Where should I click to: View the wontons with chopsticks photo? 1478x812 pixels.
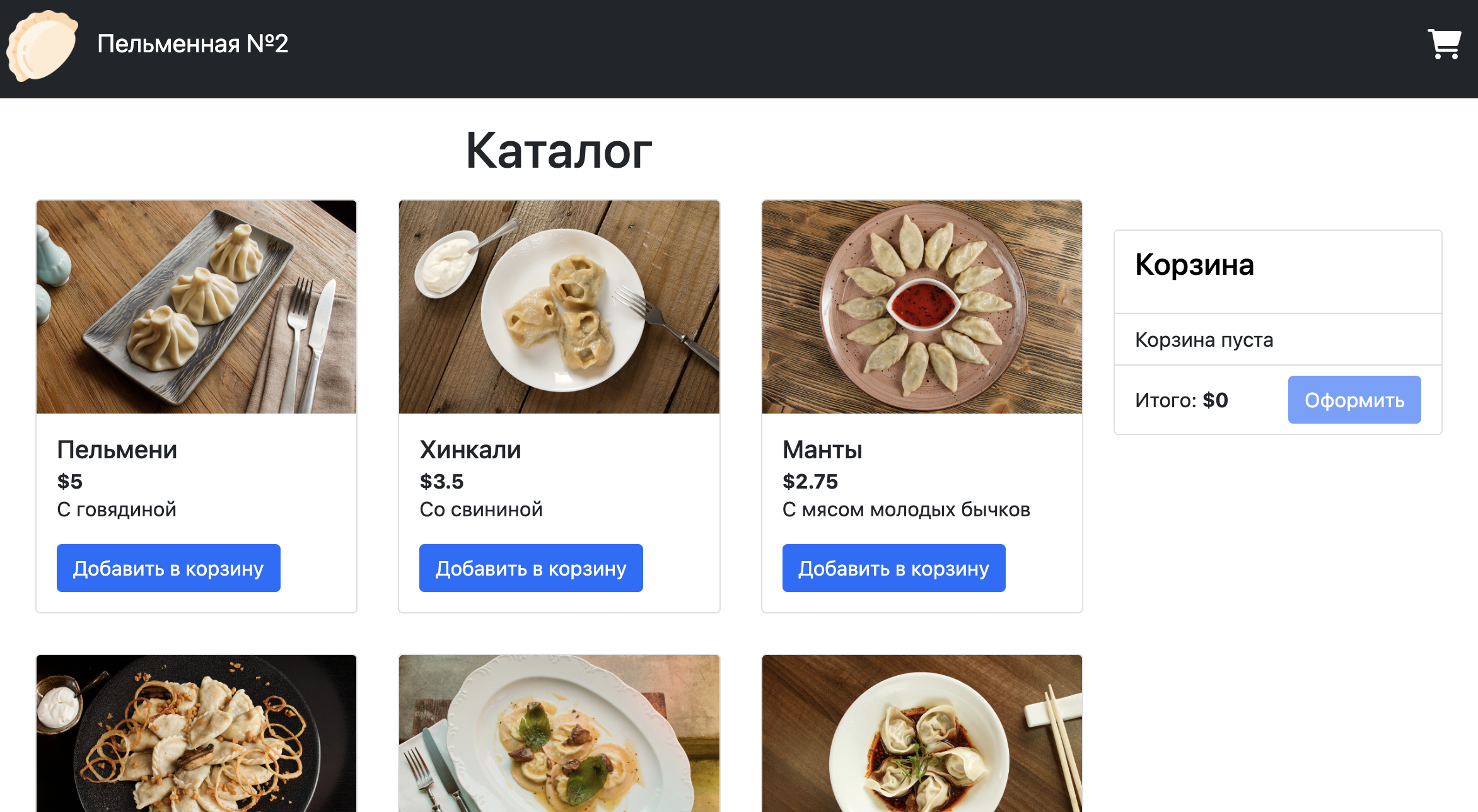[922, 733]
